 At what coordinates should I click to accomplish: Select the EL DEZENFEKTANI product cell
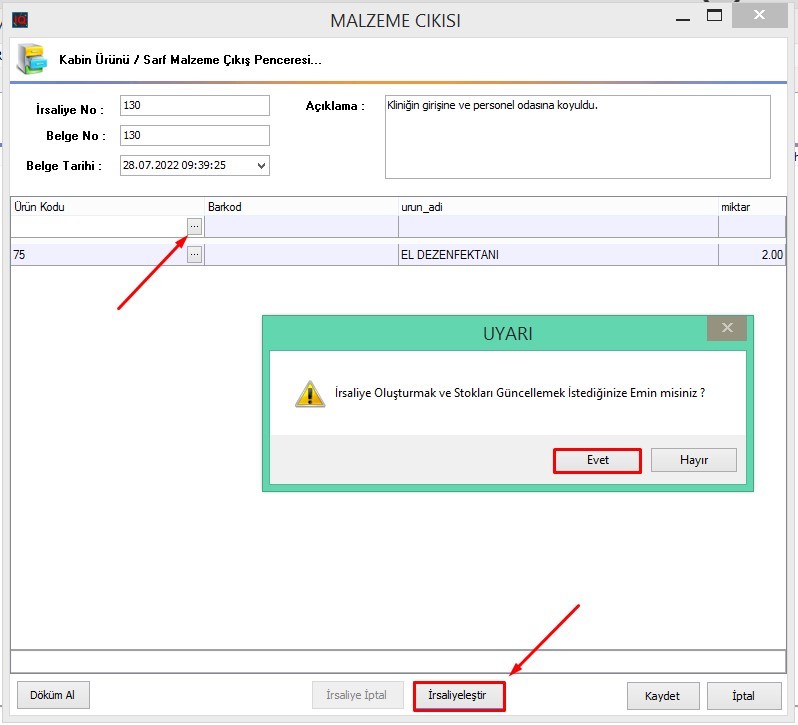point(557,255)
